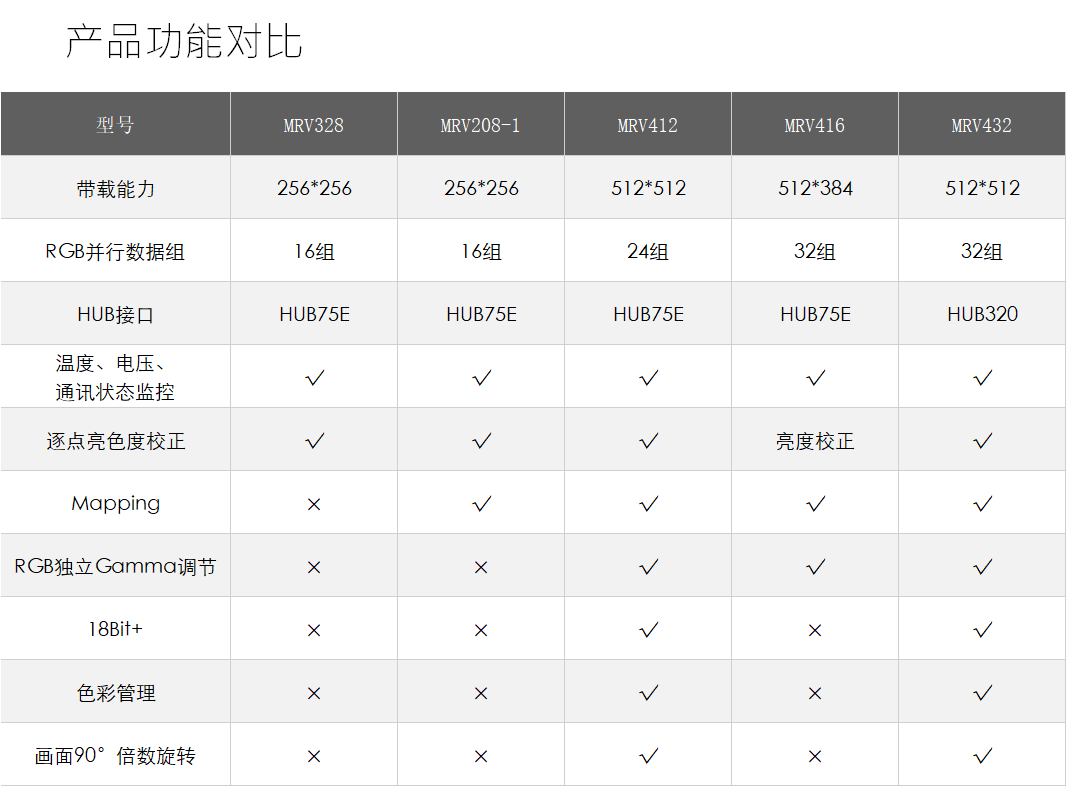Click the 32组 cell under MRV432
The image size is (1066, 786).
tap(982, 252)
